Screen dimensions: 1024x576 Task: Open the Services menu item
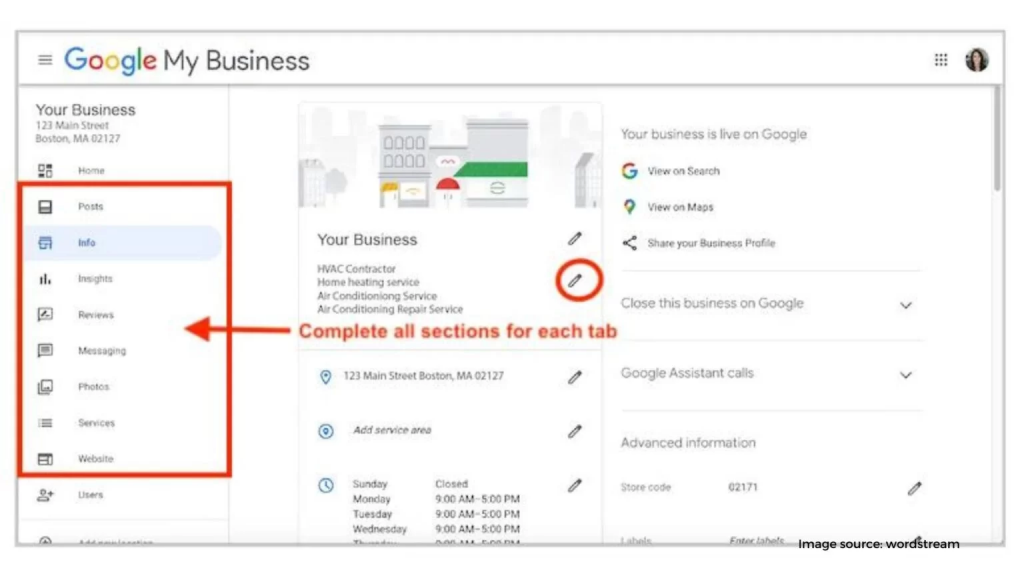point(96,423)
